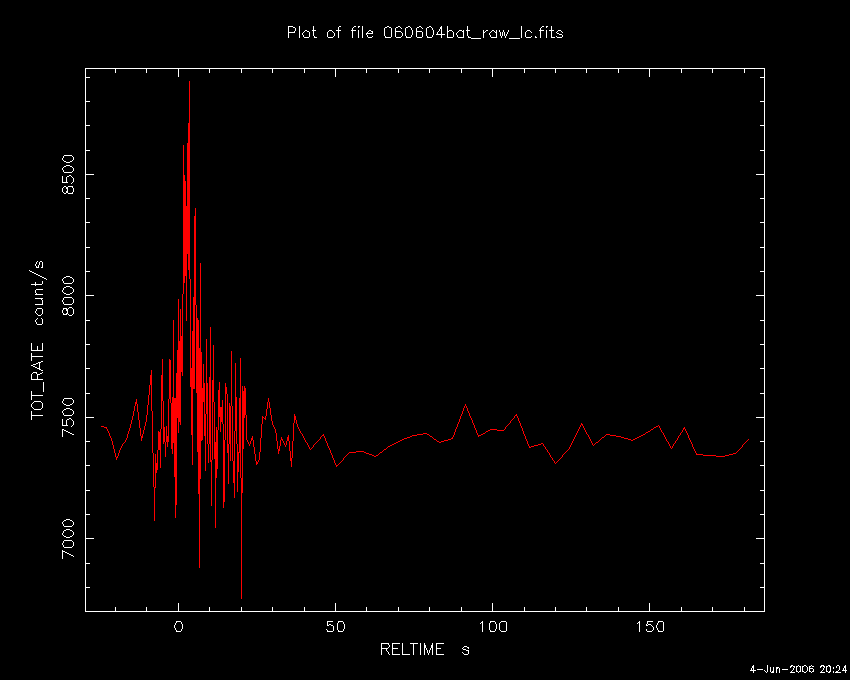The height and width of the screenshot is (680, 850).
Task: Click the lowest dip of the red curve
Action: point(241,598)
